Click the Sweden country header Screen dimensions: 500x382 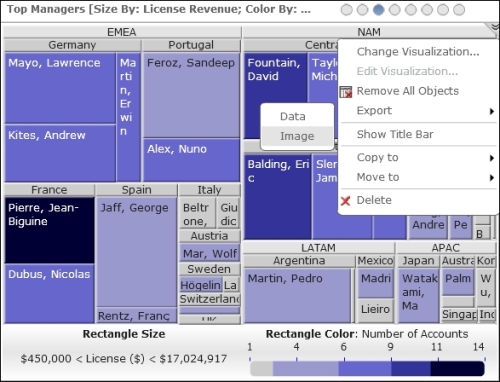pos(209,269)
